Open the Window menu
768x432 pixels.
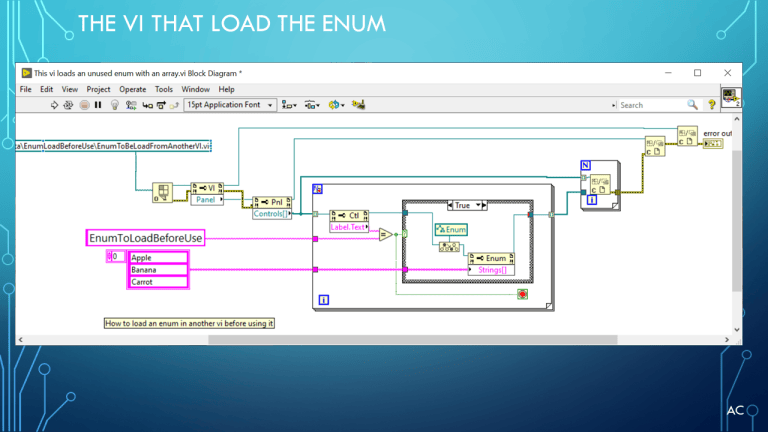(195, 89)
